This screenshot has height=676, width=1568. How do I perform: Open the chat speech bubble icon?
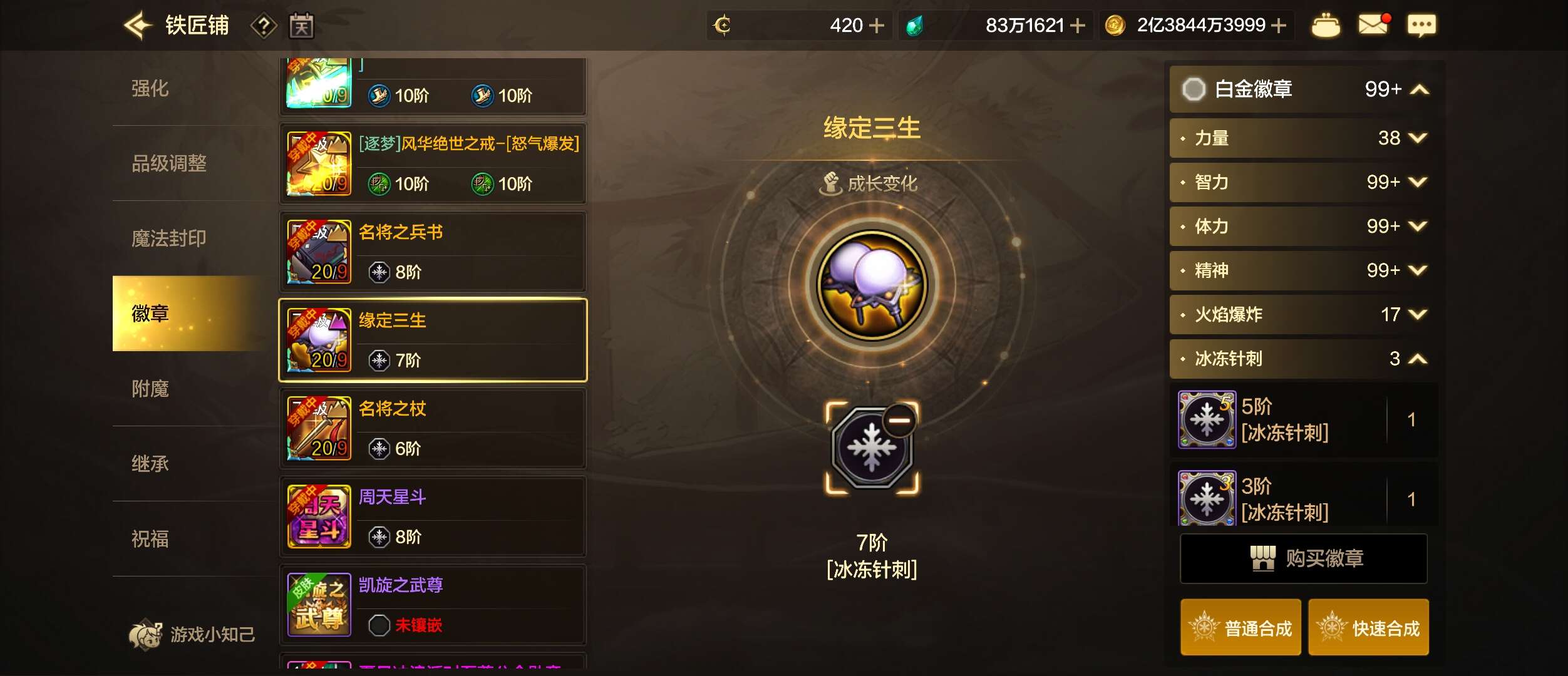click(x=1421, y=26)
